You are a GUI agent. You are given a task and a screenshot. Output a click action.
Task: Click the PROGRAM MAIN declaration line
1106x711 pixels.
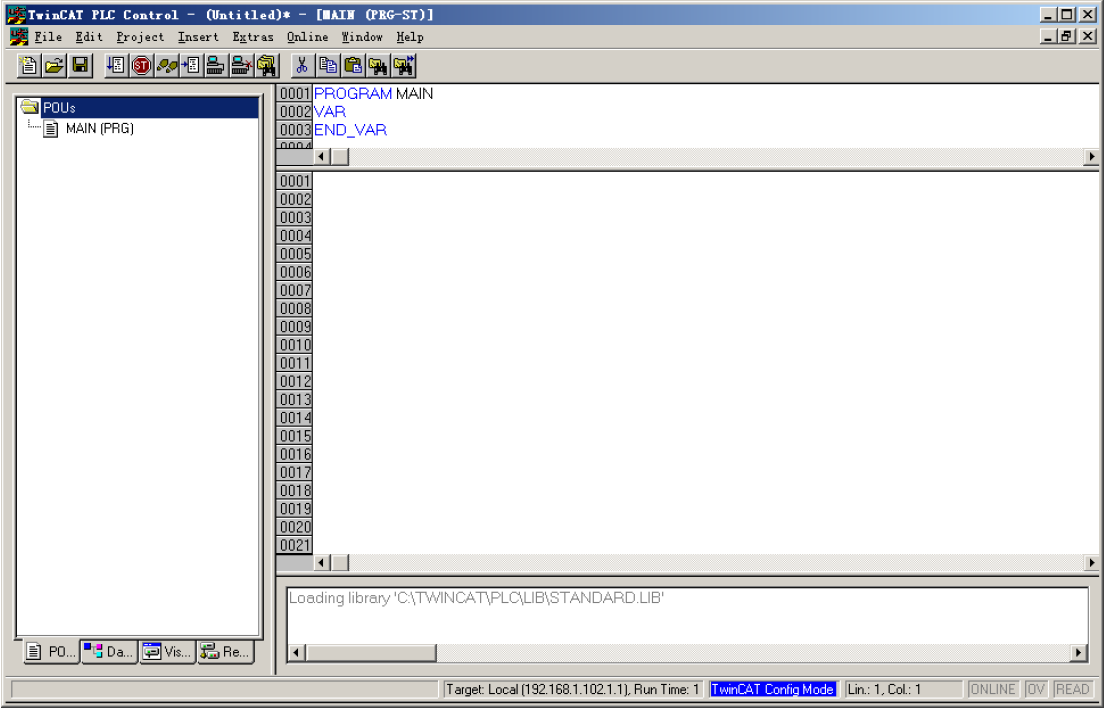(373, 93)
